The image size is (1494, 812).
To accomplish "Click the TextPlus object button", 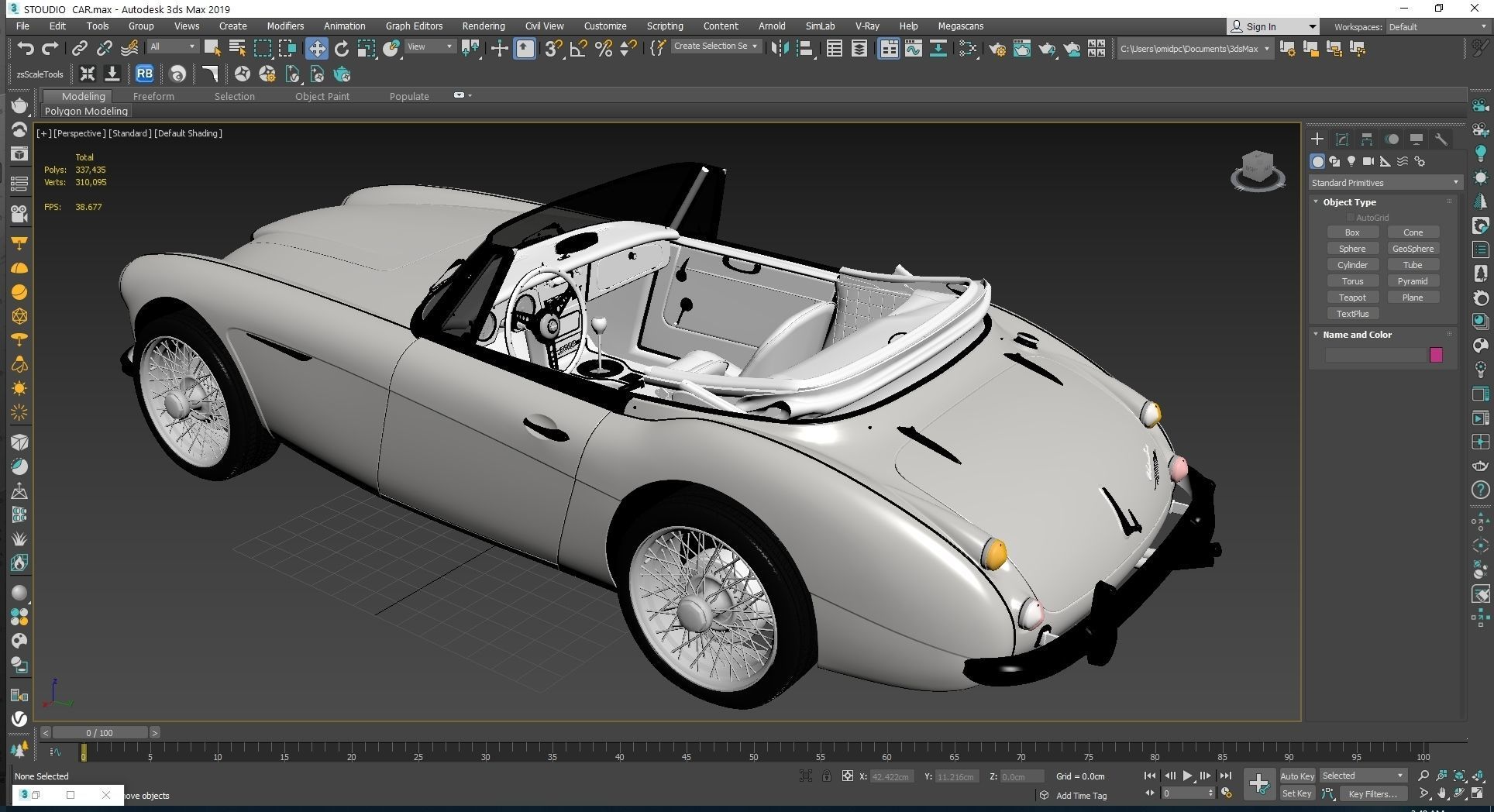I will click(1352, 314).
